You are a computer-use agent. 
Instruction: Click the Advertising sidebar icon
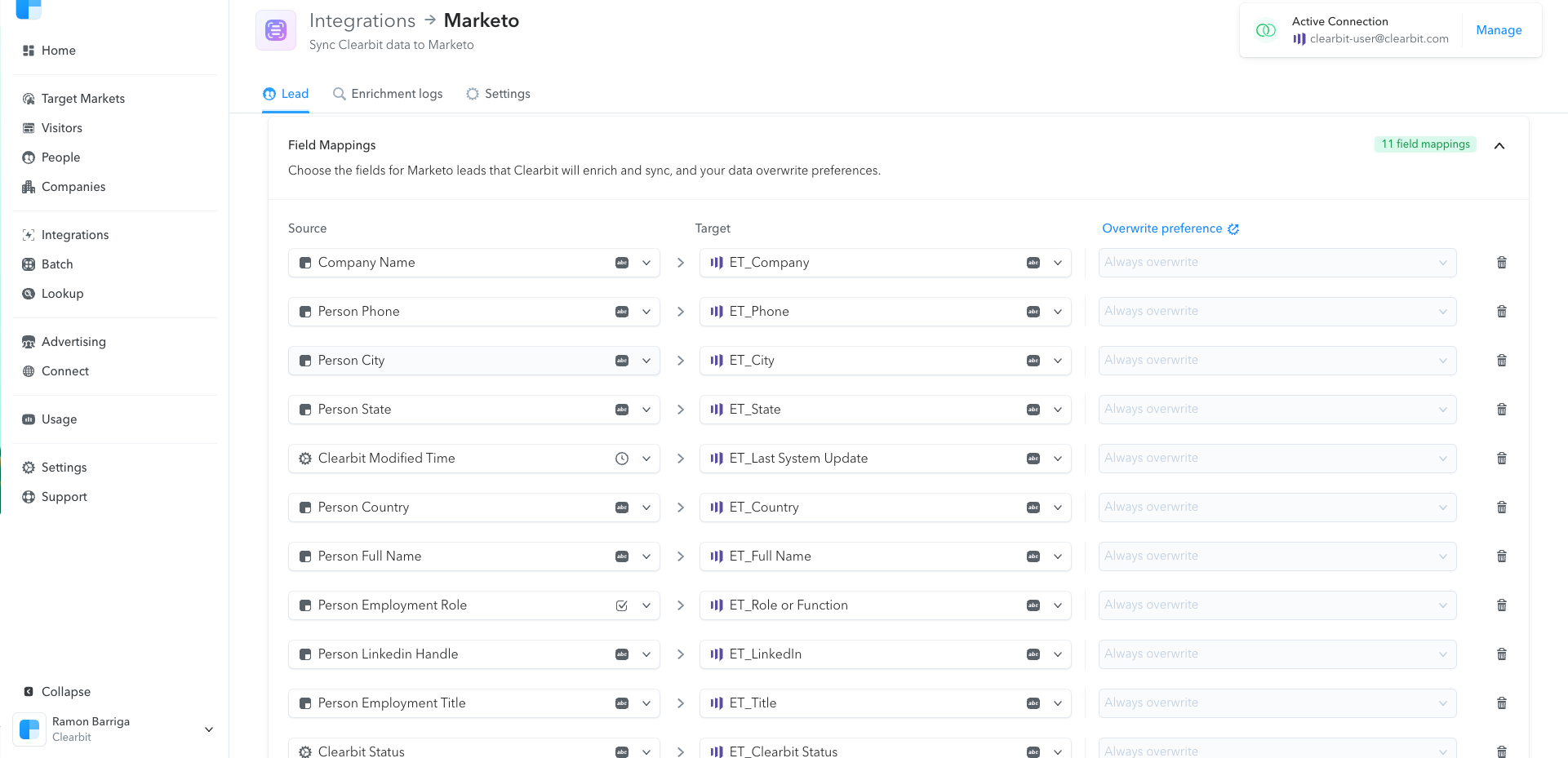point(29,342)
